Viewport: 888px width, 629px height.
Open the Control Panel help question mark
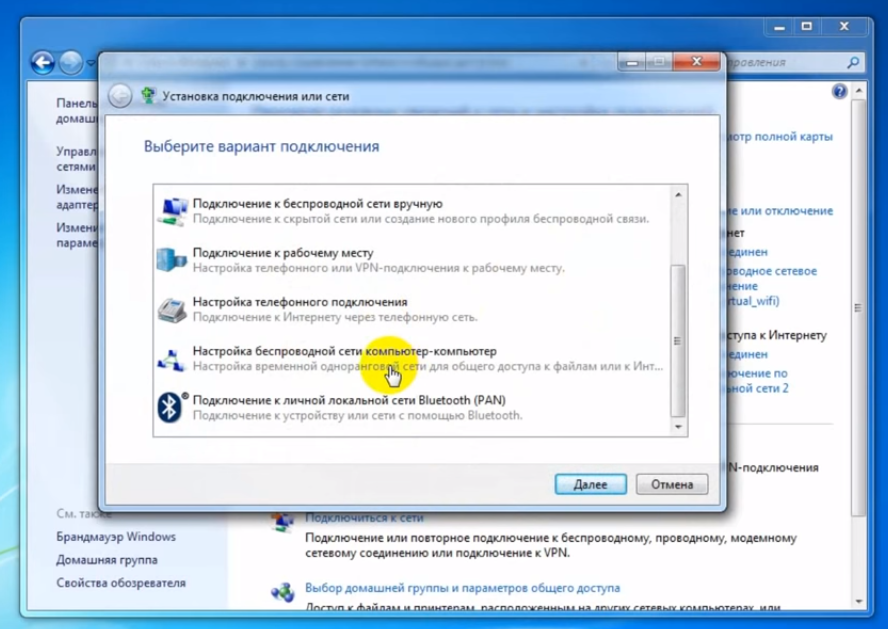(839, 91)
